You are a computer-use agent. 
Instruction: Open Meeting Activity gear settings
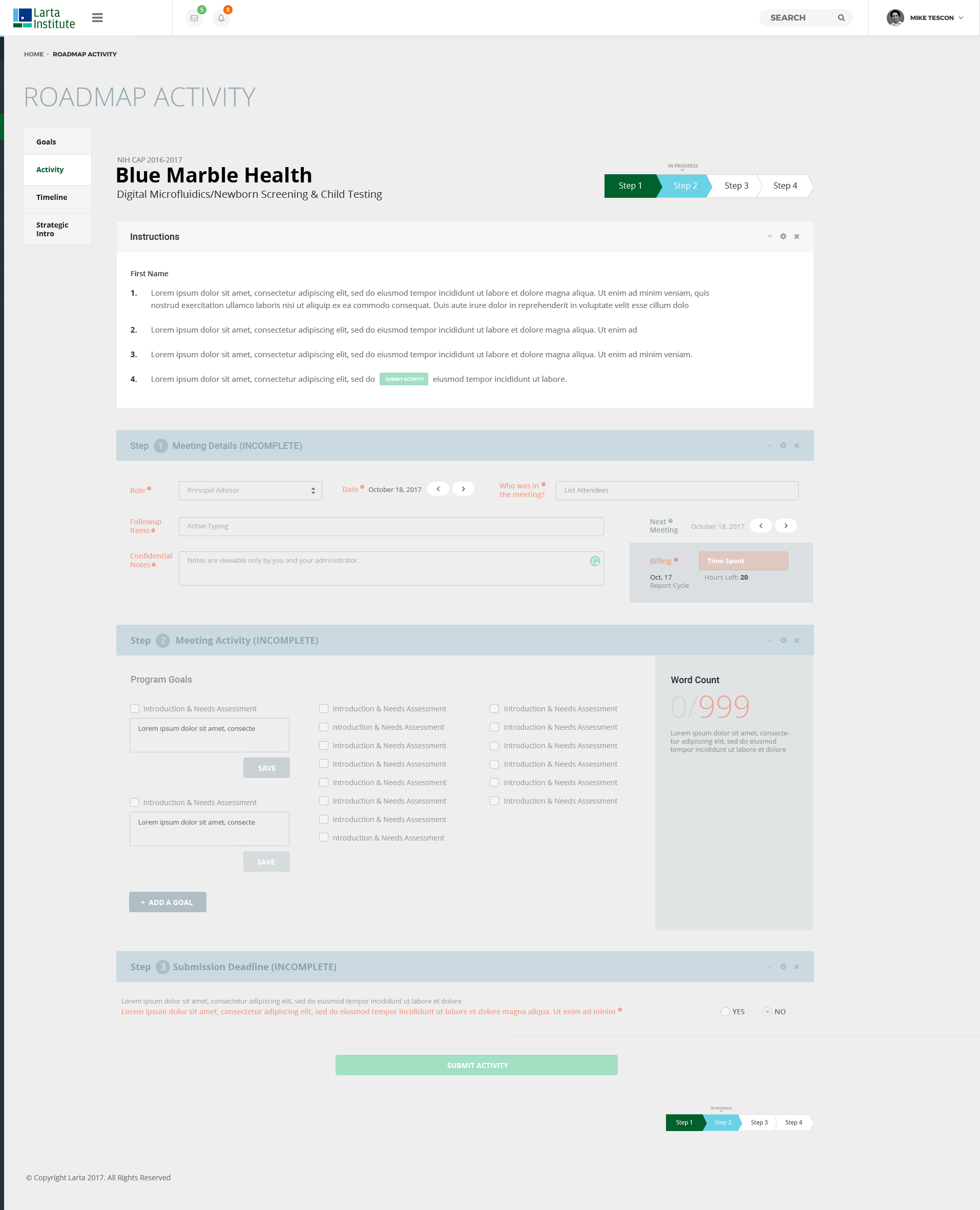click(x=783, y=640)
